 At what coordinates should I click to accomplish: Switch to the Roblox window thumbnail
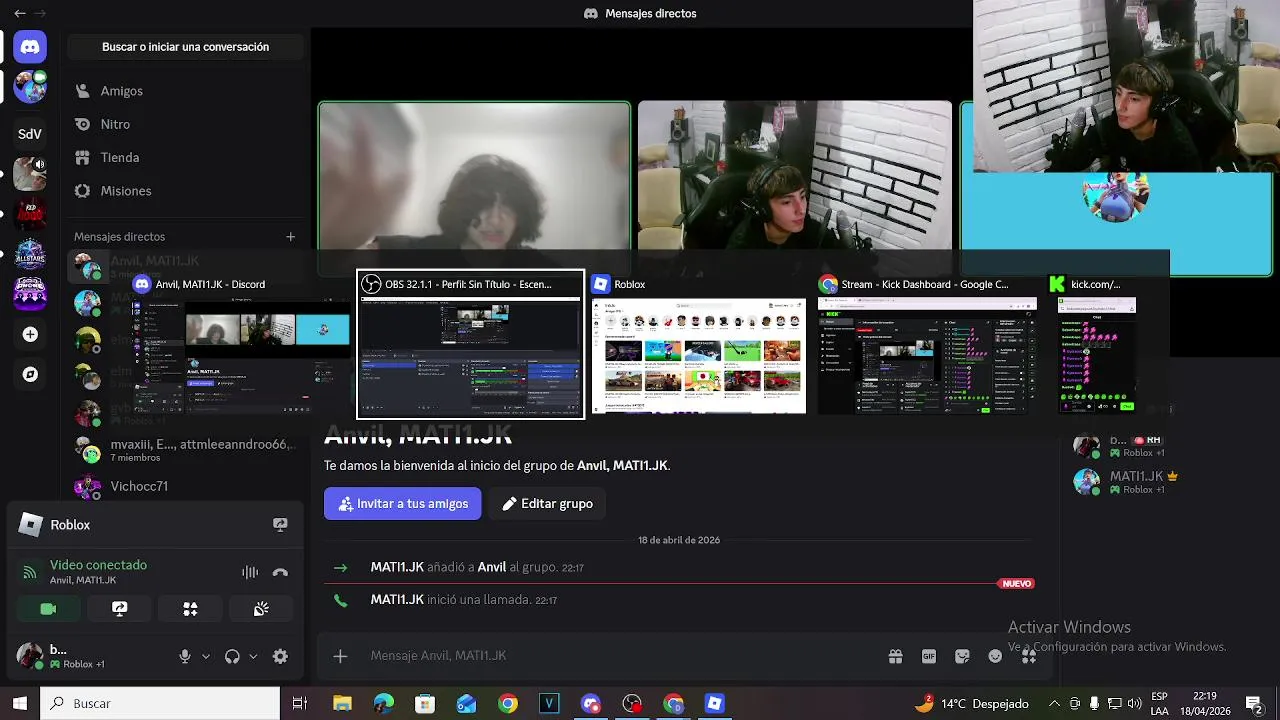click(698, 344)
